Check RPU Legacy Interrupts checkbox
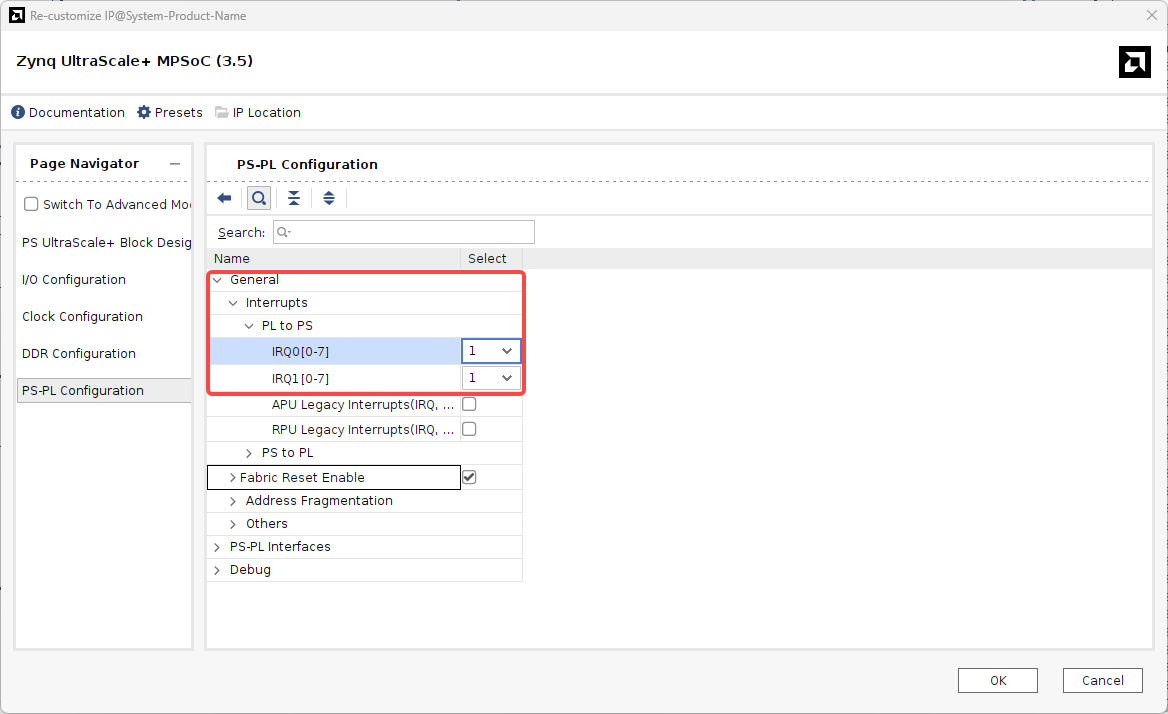The image size is (1168, 714). point(469,429)
